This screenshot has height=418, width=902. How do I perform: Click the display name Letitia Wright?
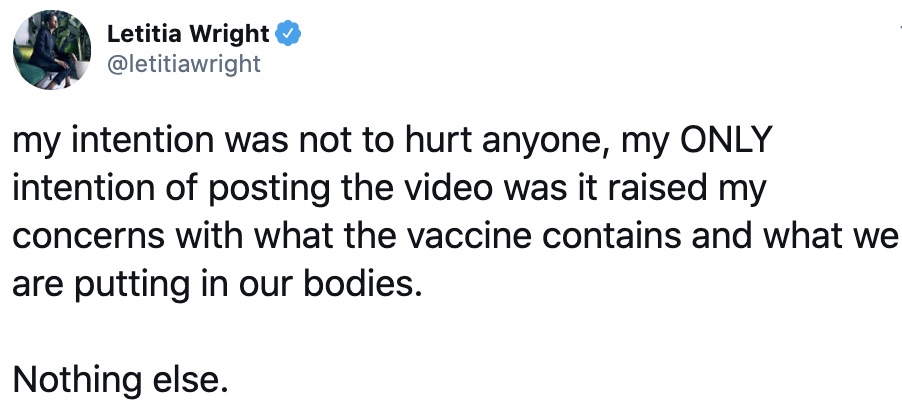click(x=188, y=33)
